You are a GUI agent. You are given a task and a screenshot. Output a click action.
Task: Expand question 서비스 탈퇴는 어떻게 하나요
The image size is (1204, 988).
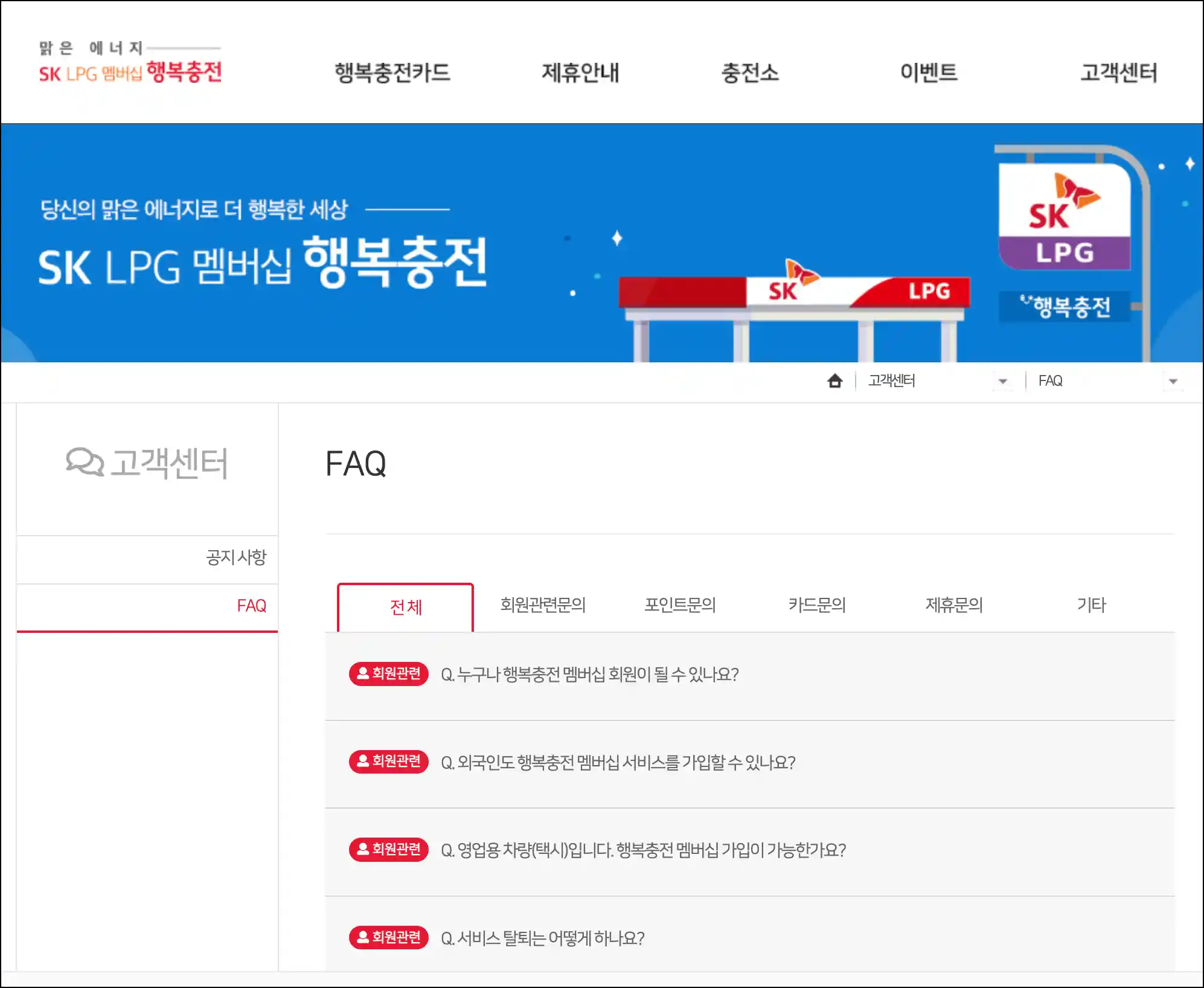(x=750, y=935)
